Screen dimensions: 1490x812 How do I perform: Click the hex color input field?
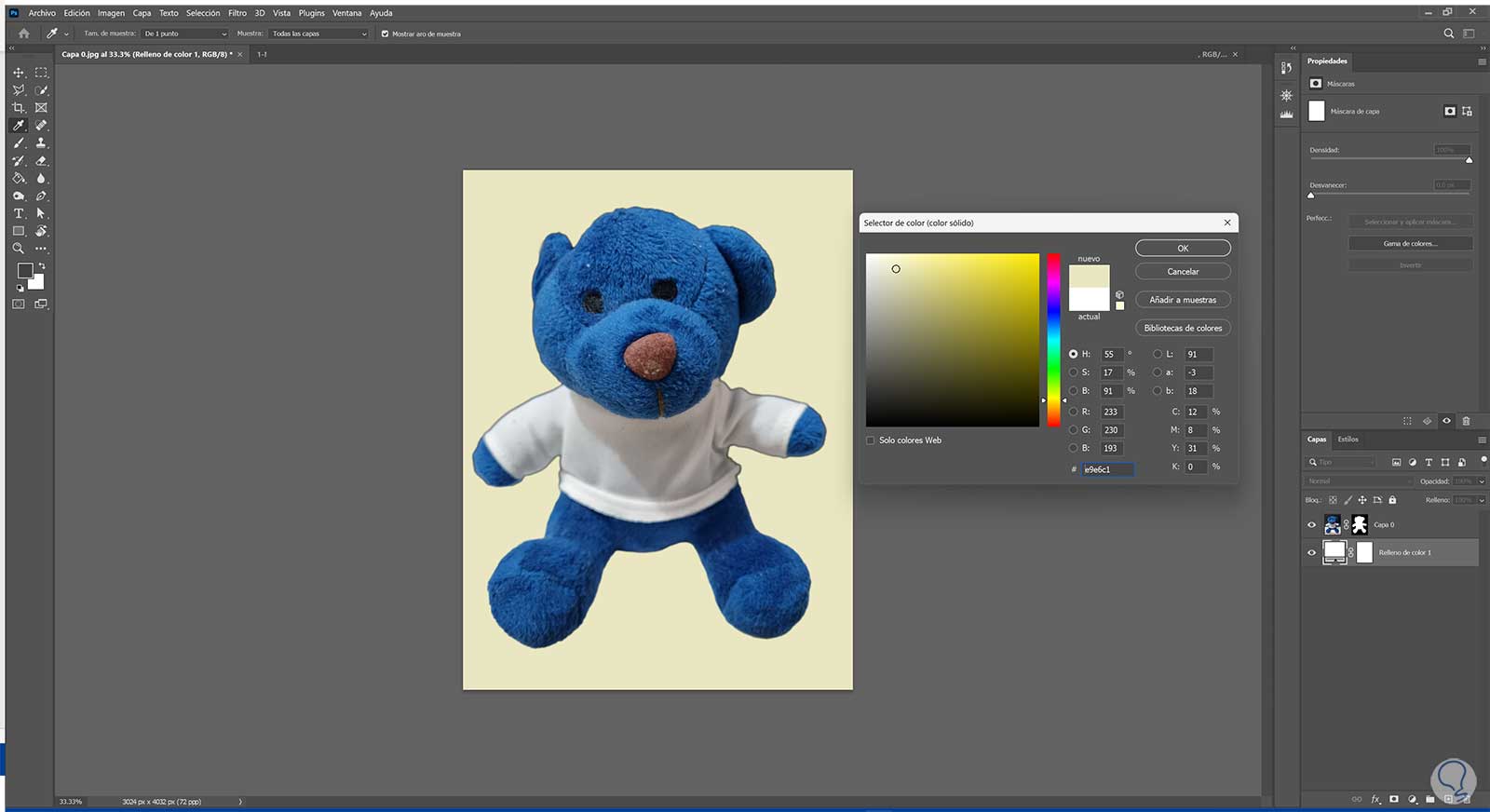point(1107,469)
